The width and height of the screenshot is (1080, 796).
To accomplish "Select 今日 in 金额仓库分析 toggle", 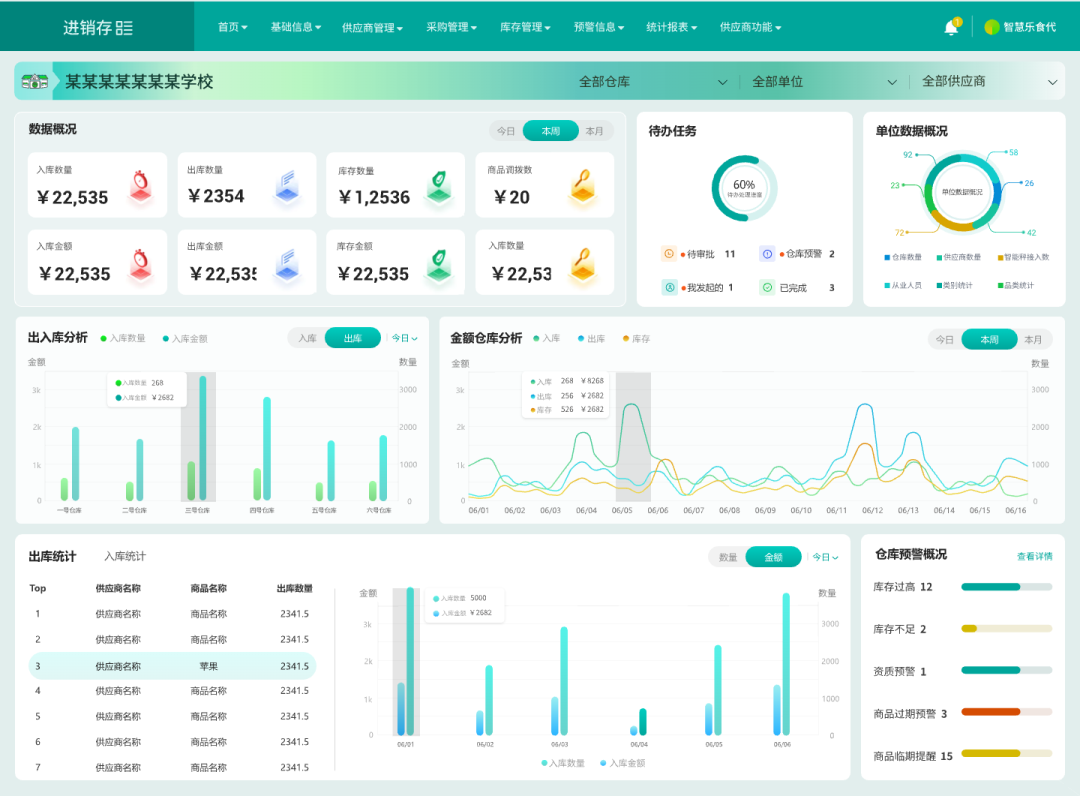I will coord(945,339).
